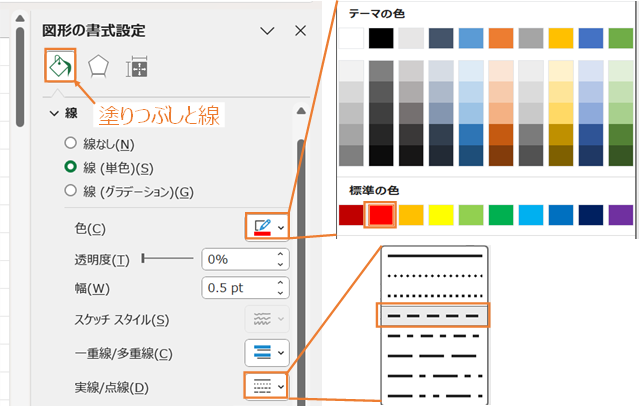The image size is (640, 407).
Task: Open the 一重線/多重線(C) compound type dropdown
Action: pos(267,352)
